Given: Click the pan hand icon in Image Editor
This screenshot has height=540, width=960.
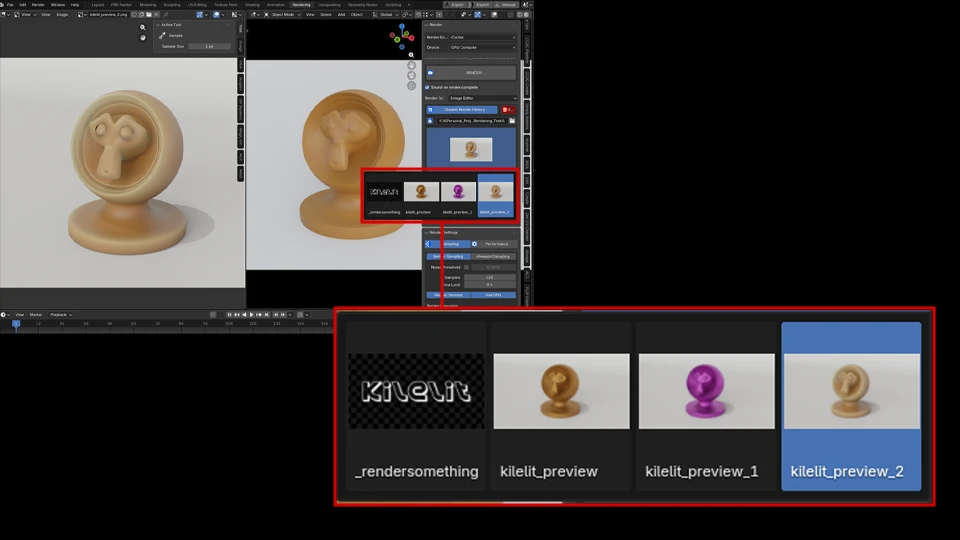Looking at the screenshot, I should point(143,37).
